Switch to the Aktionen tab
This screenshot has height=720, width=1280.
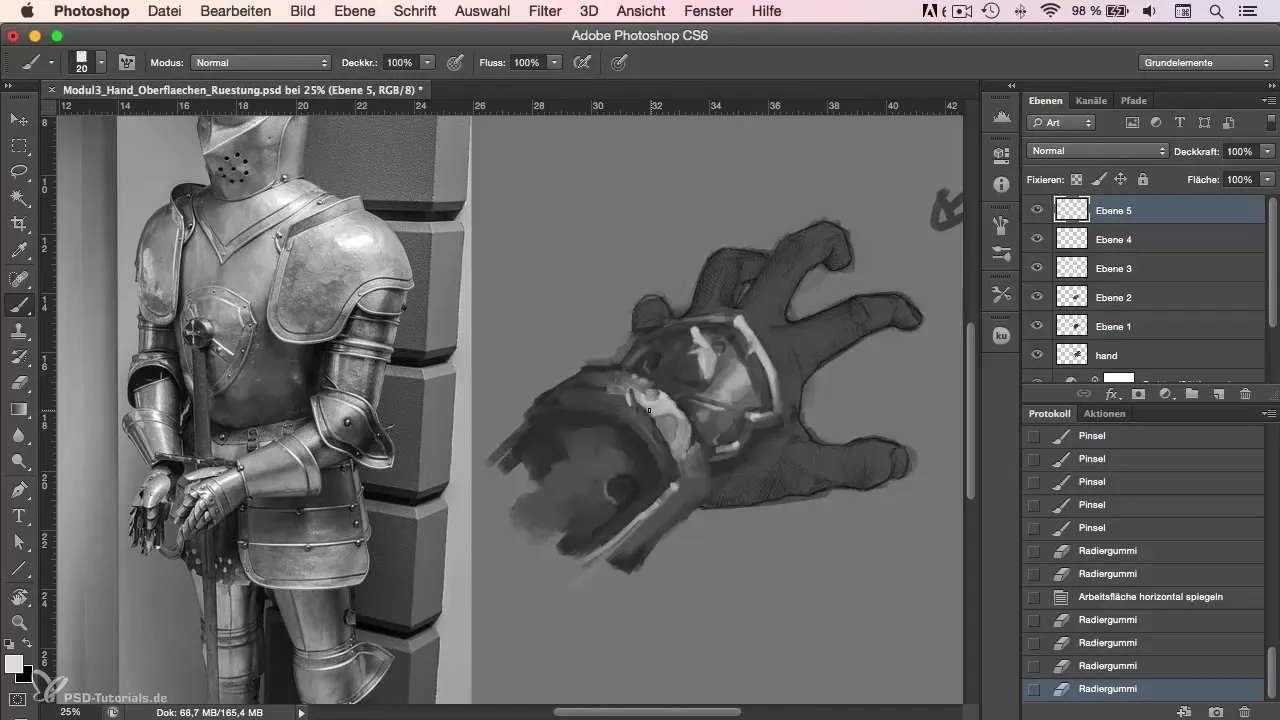pyautogui.click(x=1104, y=413)
